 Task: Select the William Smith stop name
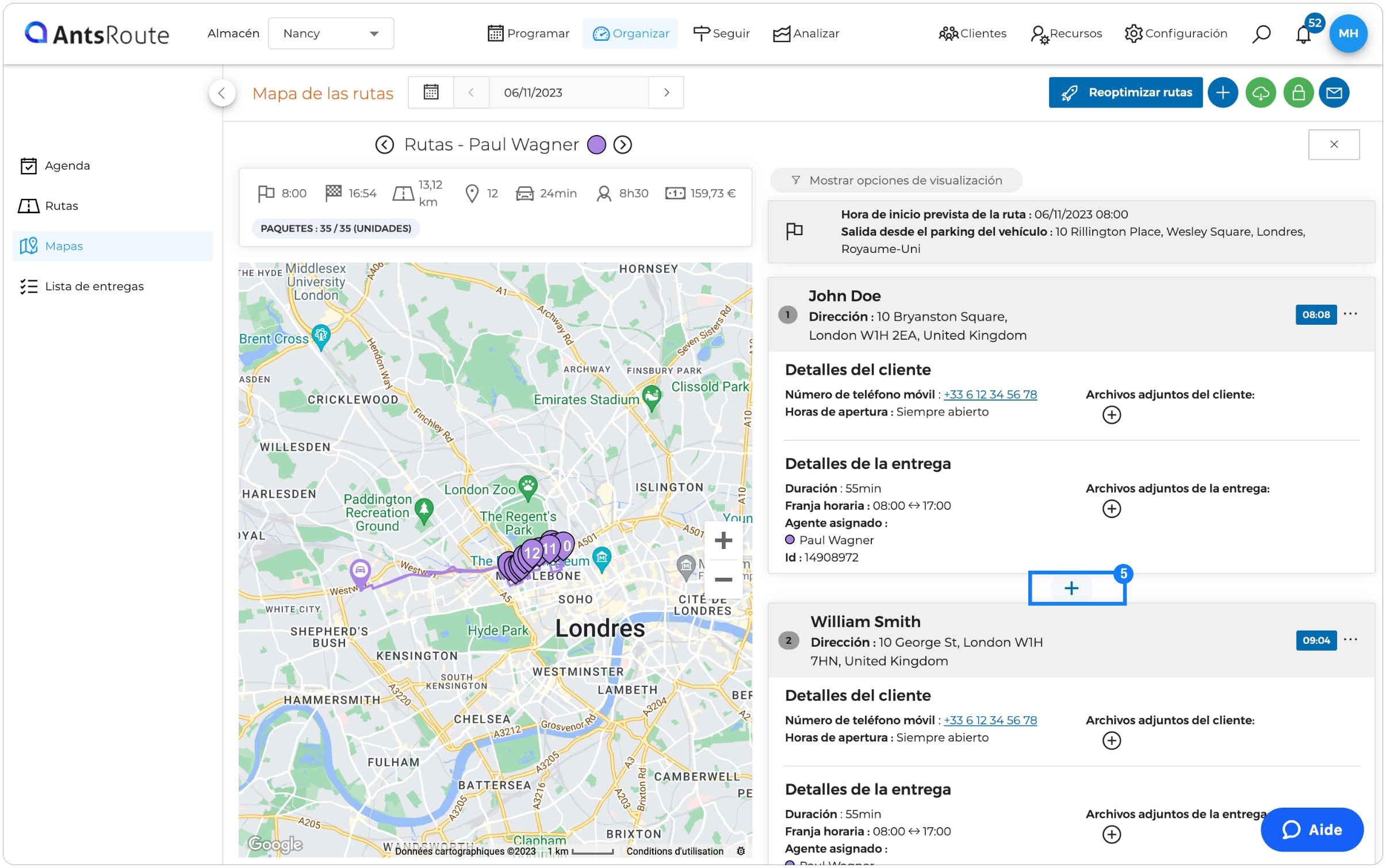[x=865, y=622]
